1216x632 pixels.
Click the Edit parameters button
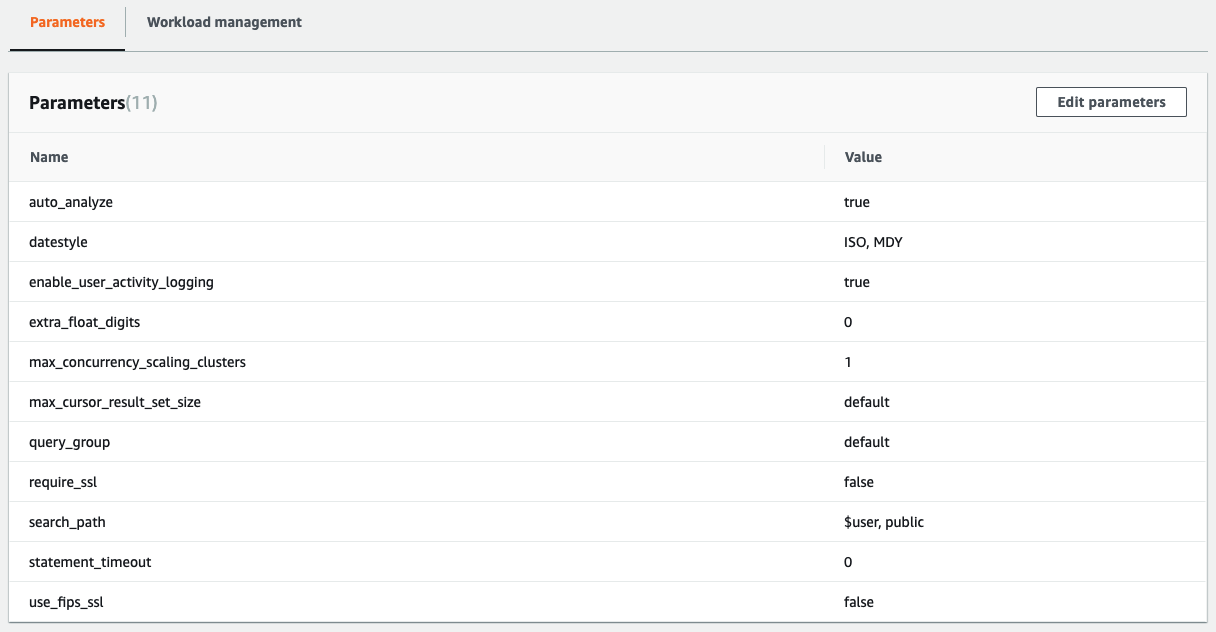coord(1110,101)
